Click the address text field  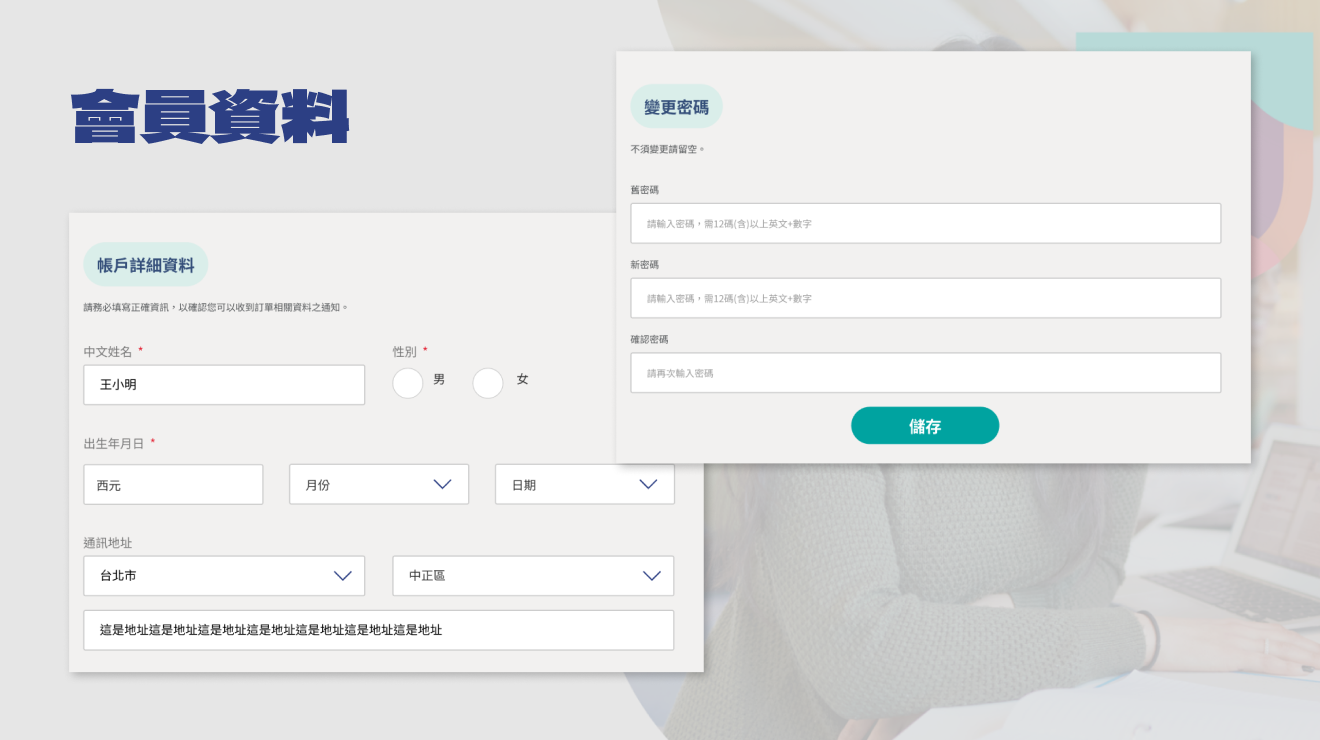(x=379, y=630)
